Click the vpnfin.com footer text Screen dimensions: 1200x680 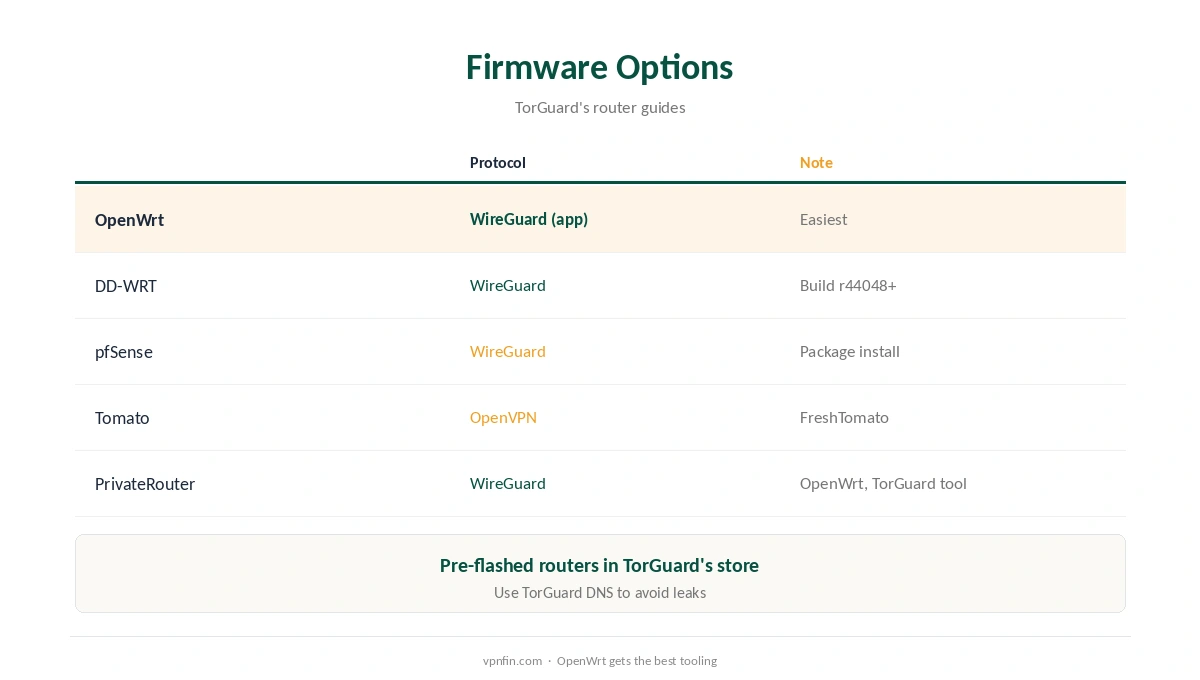(x=512, y=661)
